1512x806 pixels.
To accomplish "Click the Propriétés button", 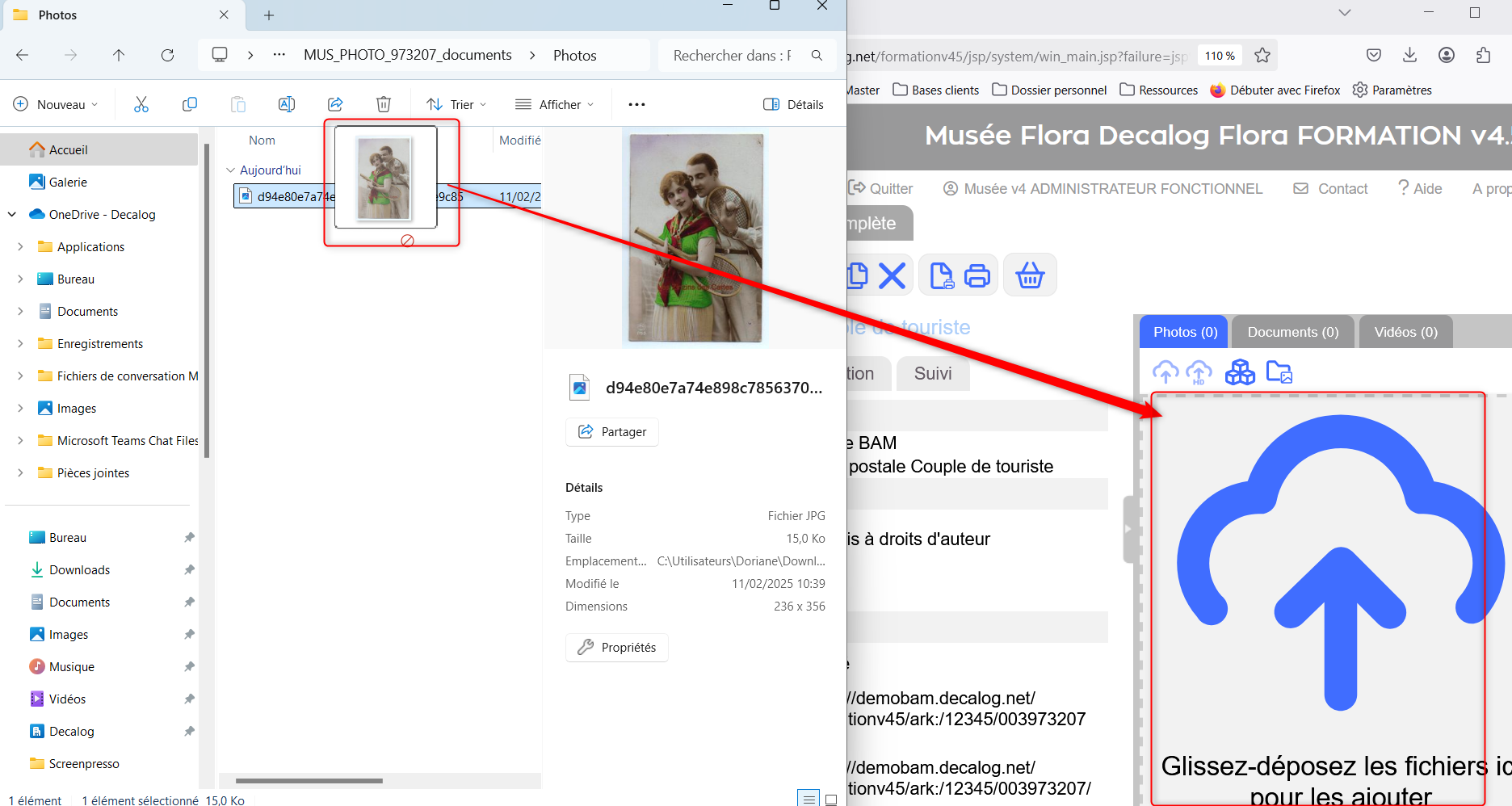I will pyautogui.click(x=617, y=647).
